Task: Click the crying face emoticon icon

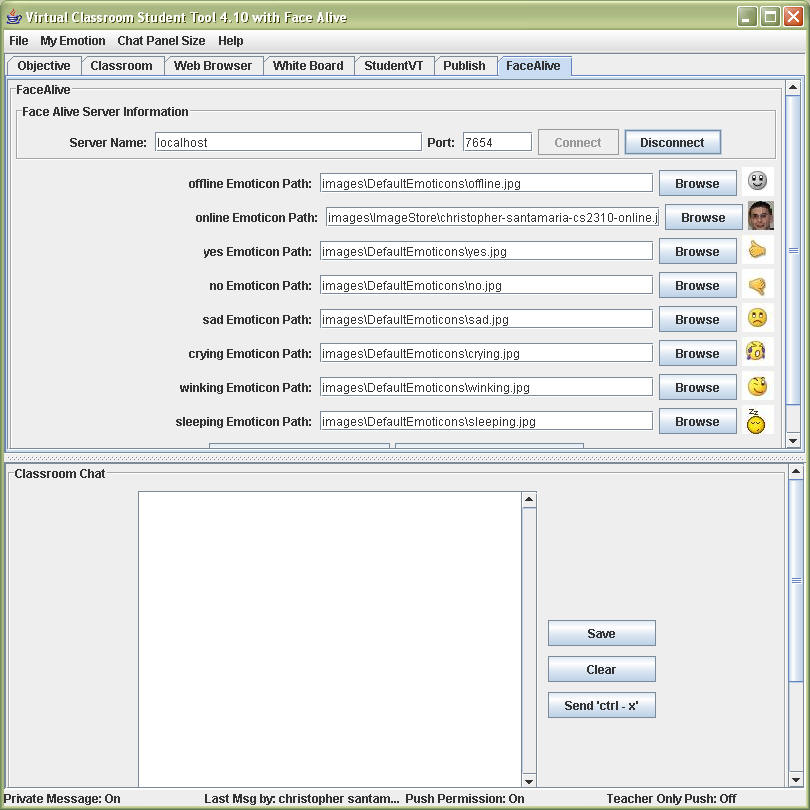Action: (757, 353)
